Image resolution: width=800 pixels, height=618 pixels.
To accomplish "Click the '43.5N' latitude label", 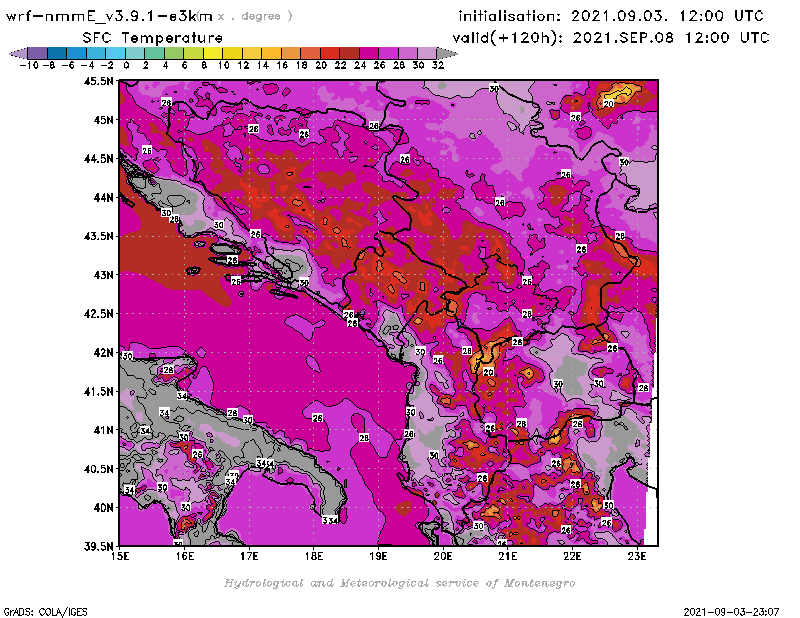I will [98, 236].
